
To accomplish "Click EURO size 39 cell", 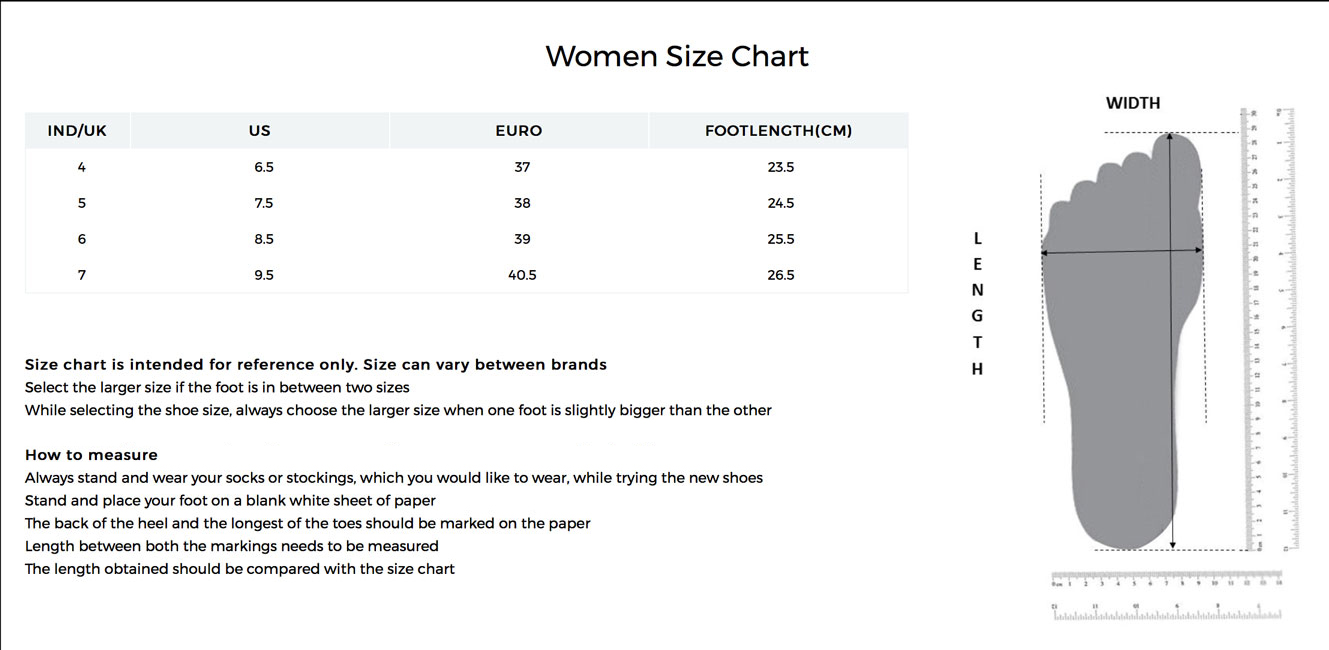I will [522, 239].
